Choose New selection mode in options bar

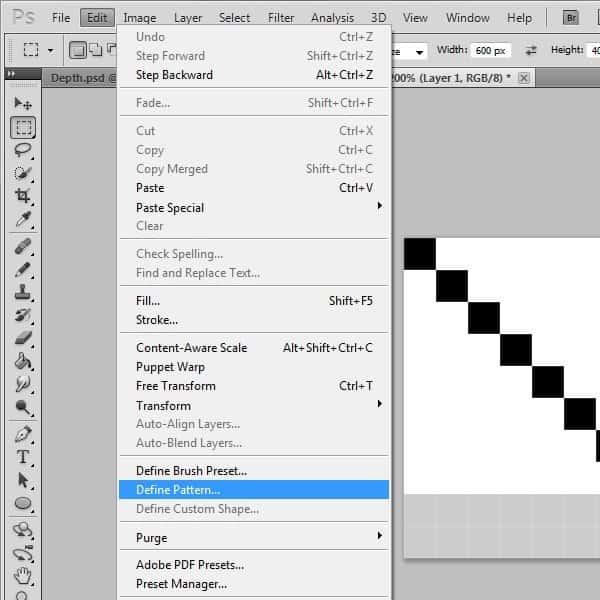click(78, 50)
